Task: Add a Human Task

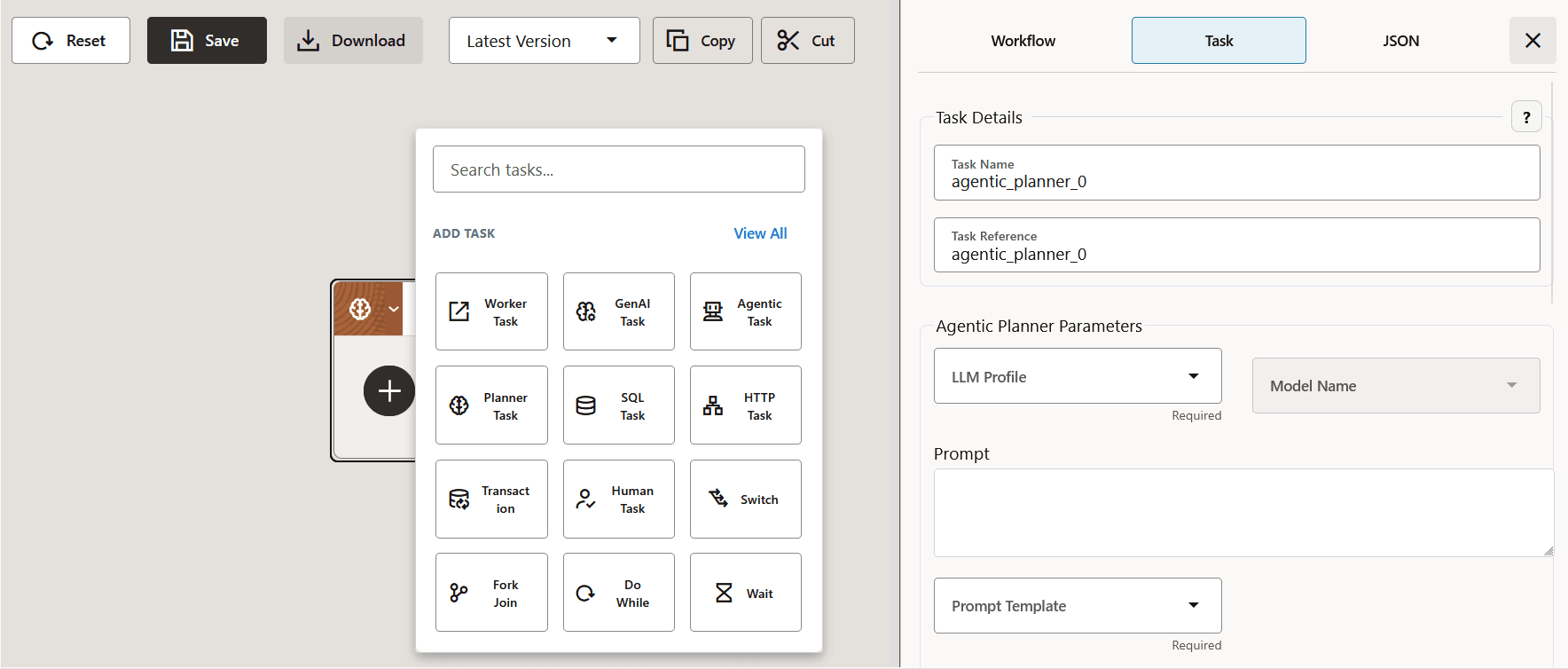Action: 618,500
